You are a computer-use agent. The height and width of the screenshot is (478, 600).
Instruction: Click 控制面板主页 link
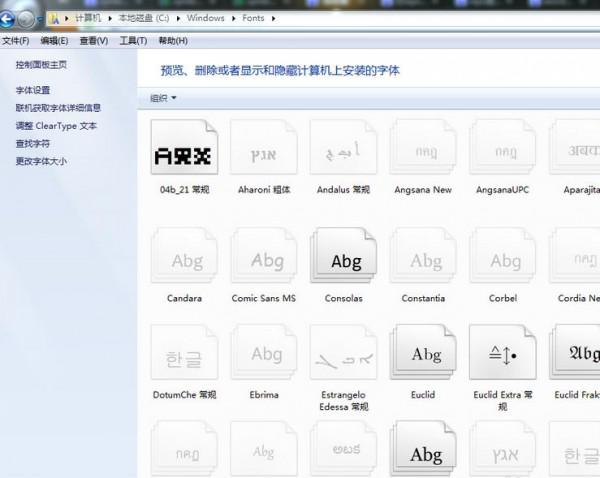pyautogui.click(x=41, y=65)
